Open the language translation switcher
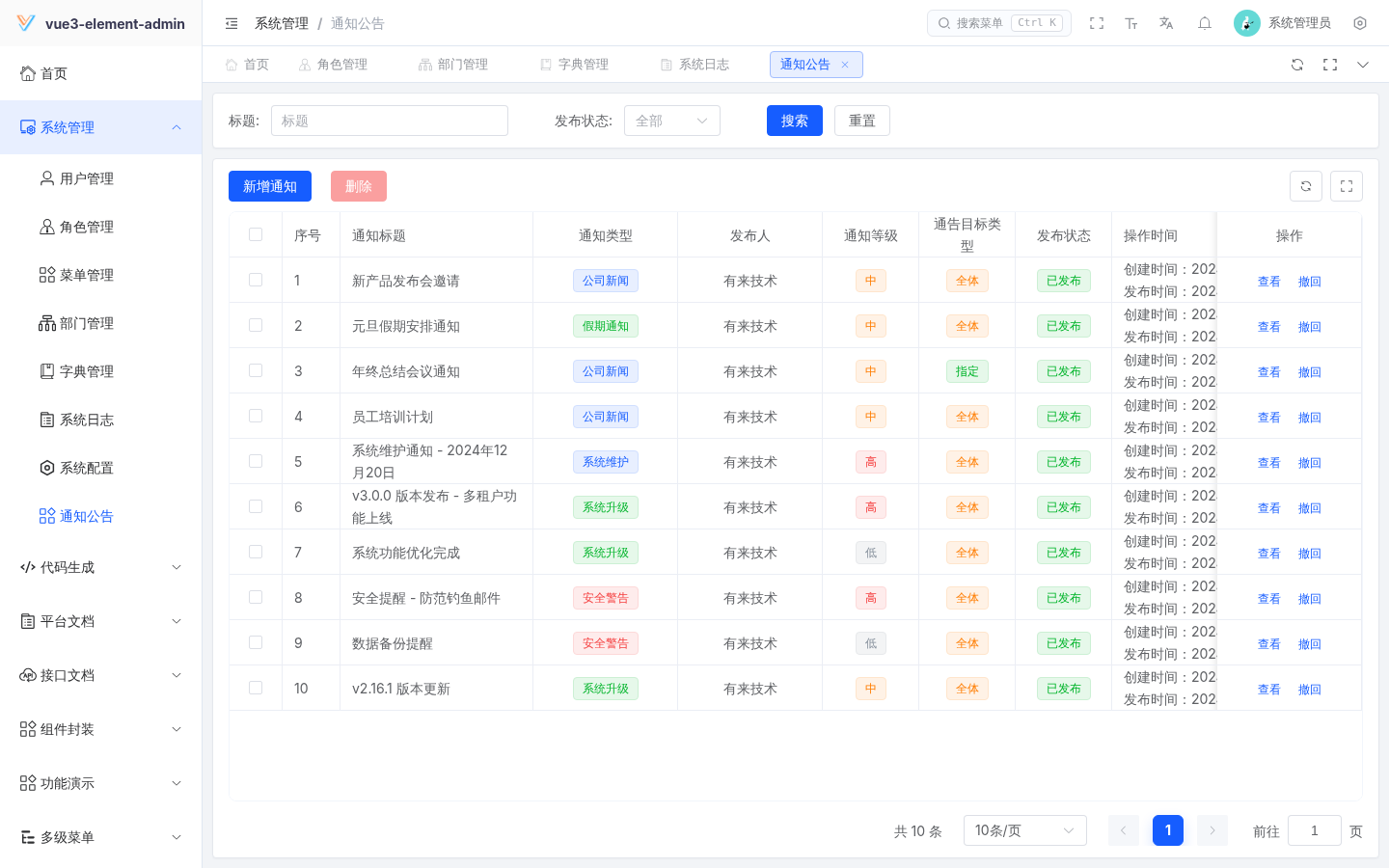This screenshot has height=868, width=1389. pos(1166,23)
